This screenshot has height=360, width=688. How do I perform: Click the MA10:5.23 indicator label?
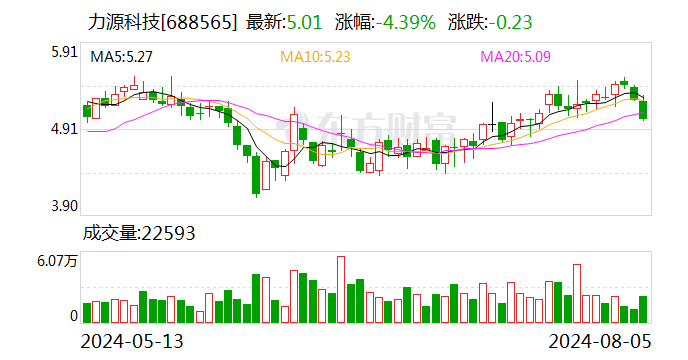(x=315, y=57)
